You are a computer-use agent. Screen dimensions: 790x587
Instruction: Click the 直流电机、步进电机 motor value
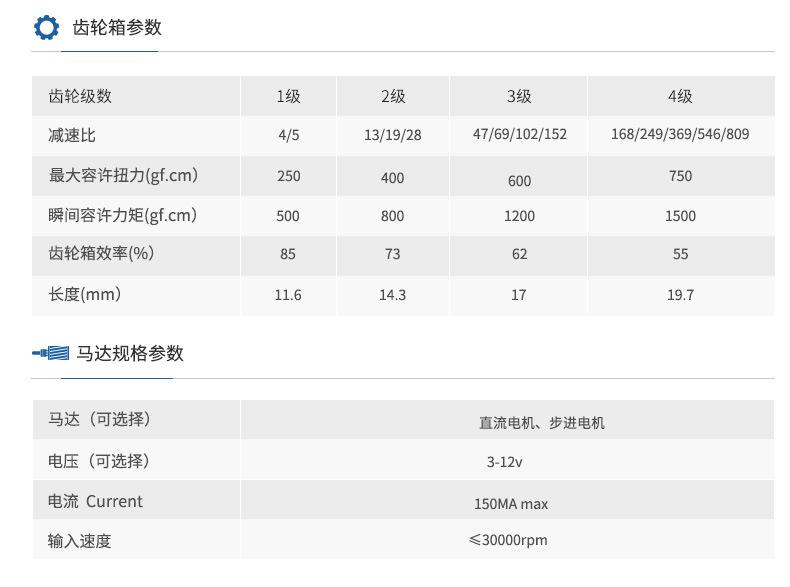[541, 423]
